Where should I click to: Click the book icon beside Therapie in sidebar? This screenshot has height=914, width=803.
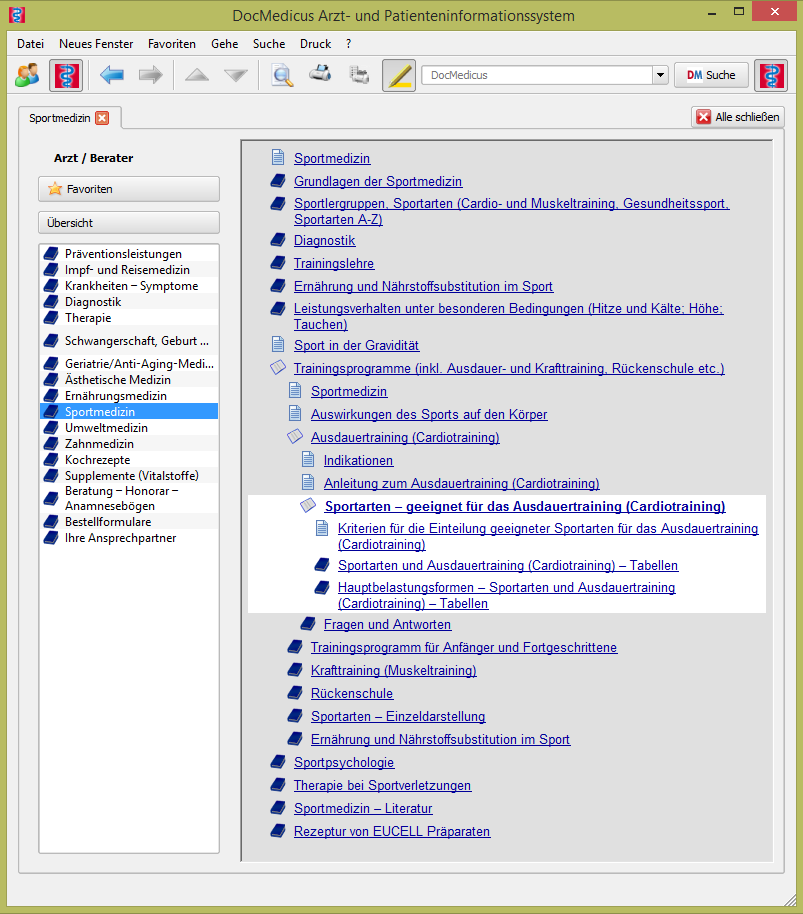(x=51, y=318)
